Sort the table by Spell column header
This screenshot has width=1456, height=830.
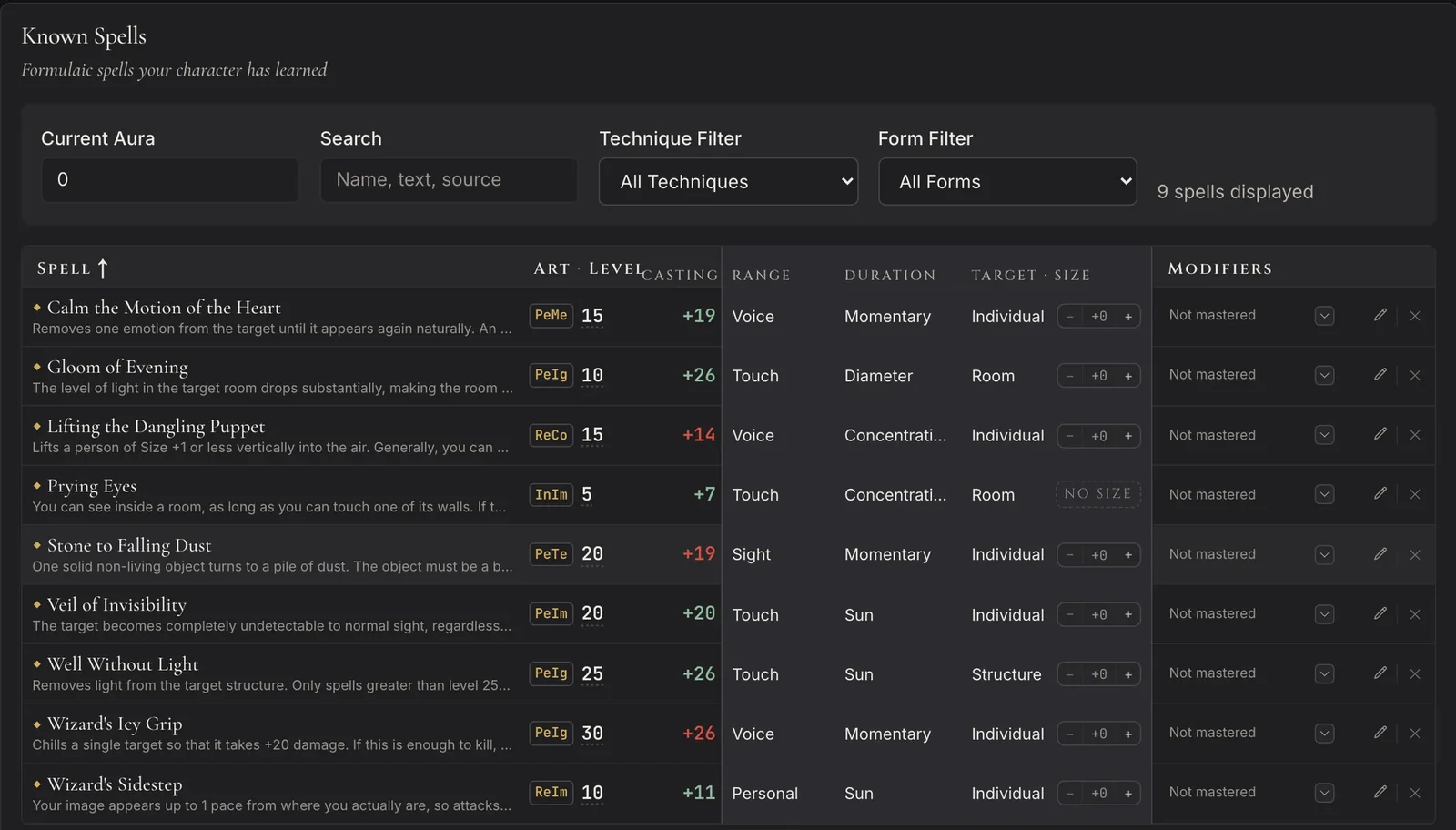(x=73, y=268)
